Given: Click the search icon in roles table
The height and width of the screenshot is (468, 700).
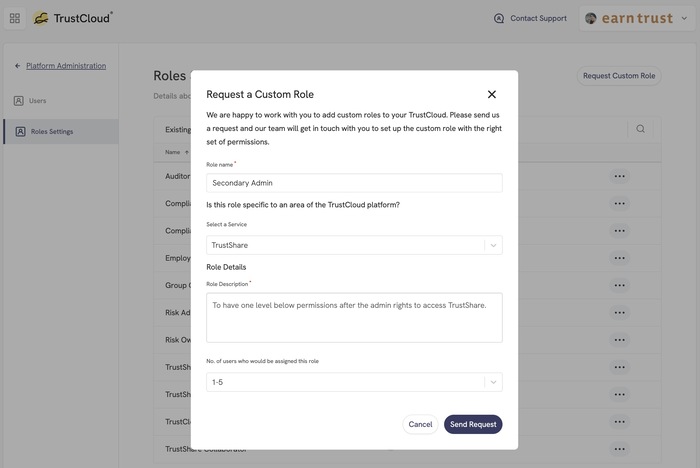Looking at the screenshot, I should tap(640, 129).
